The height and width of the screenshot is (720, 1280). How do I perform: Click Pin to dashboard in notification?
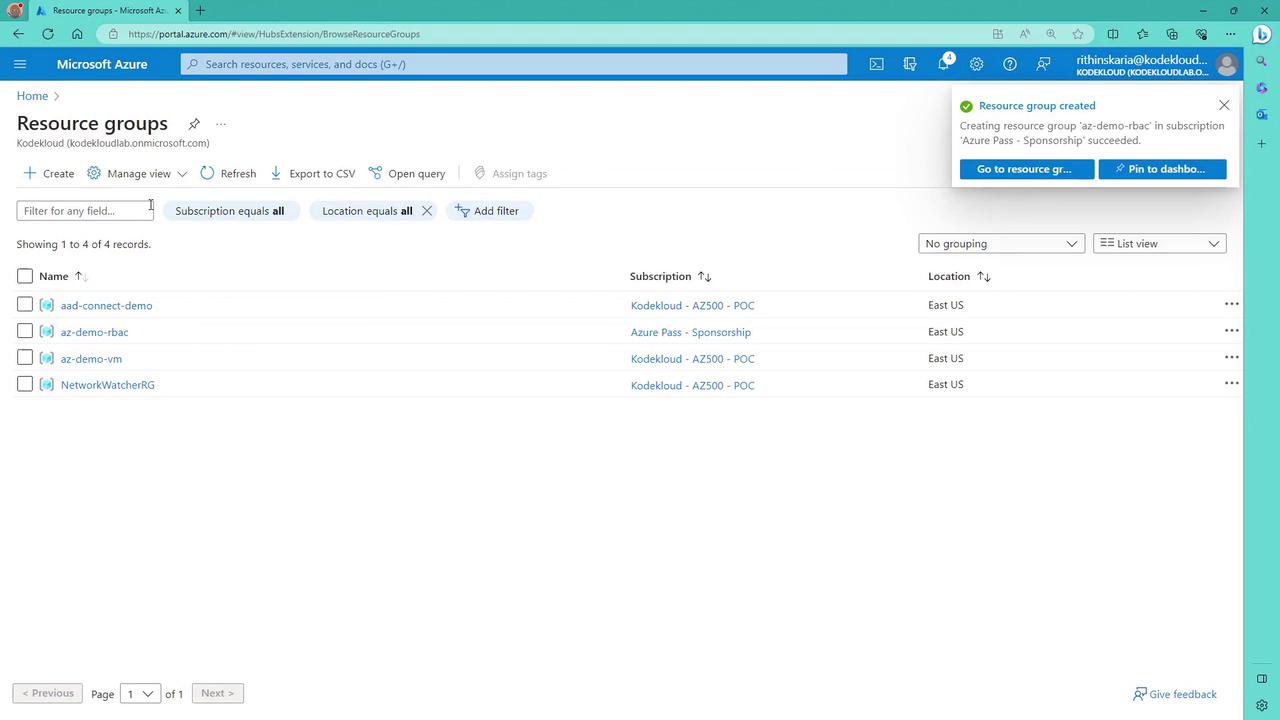pos(1162,169)
